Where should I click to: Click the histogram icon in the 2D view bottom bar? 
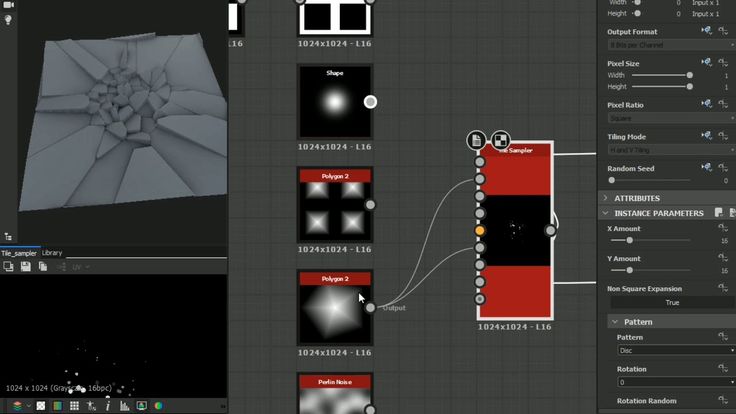coord(125,406)
